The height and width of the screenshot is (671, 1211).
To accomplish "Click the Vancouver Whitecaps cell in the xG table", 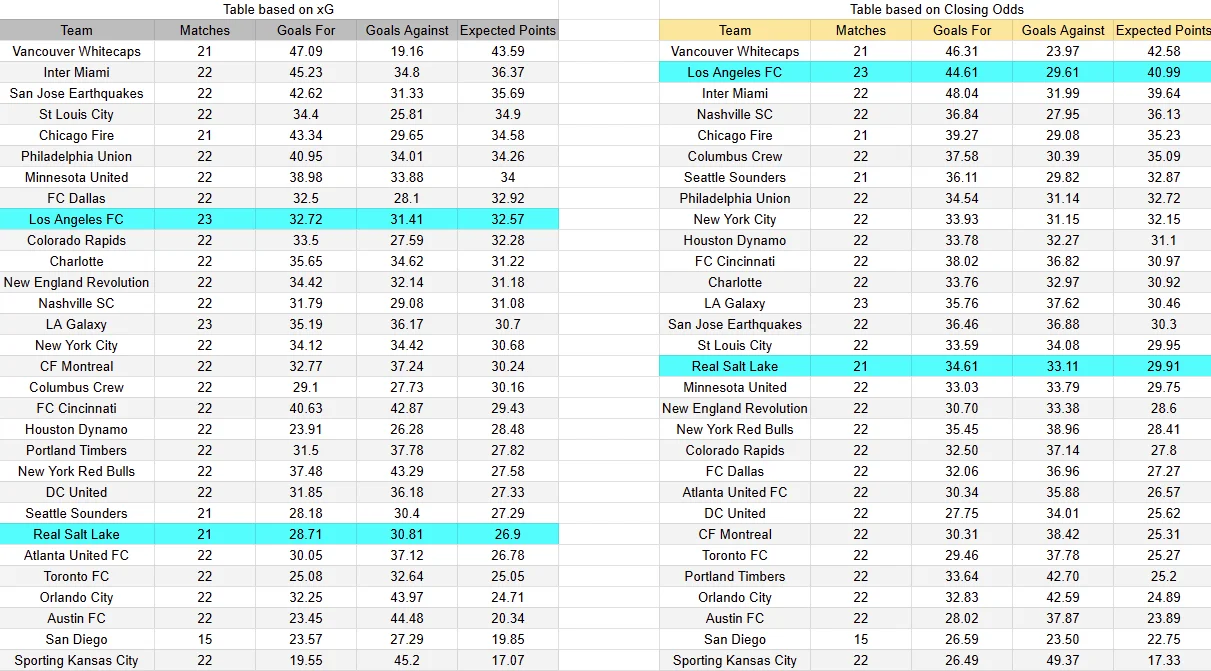I will [x=77, y=51].
